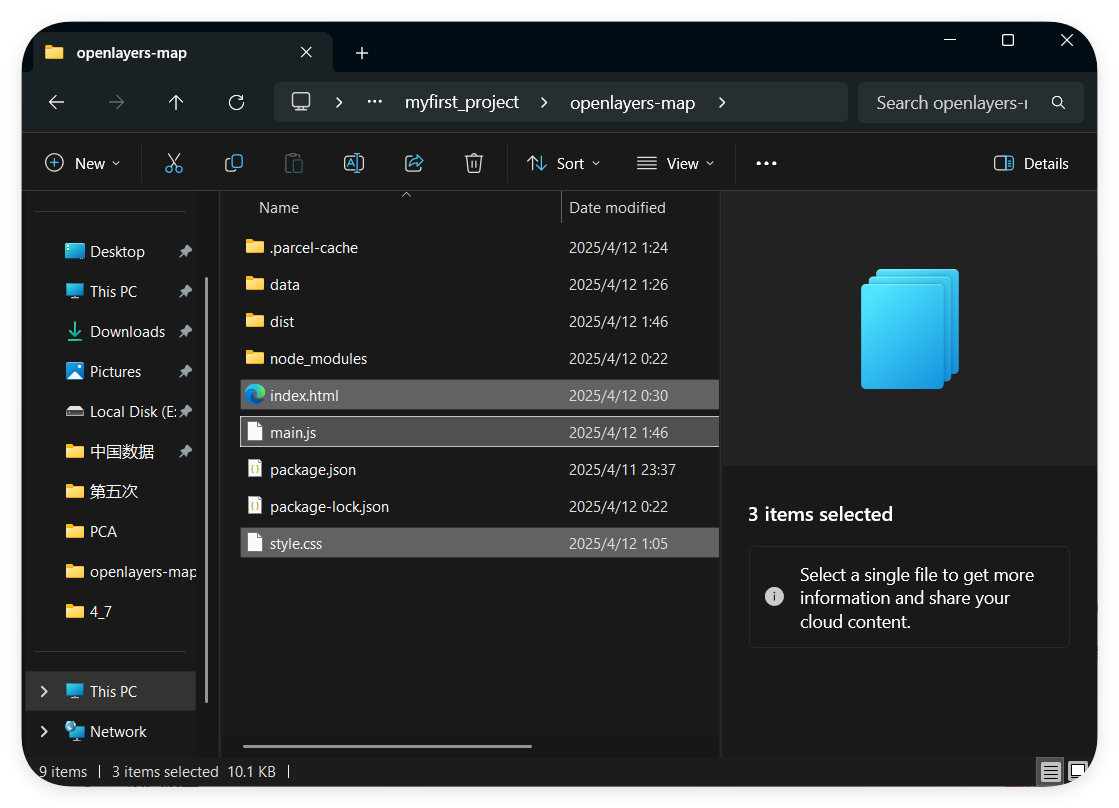Paste files from clipboard
Screen dimensions: 1119x808
point(294,163)
